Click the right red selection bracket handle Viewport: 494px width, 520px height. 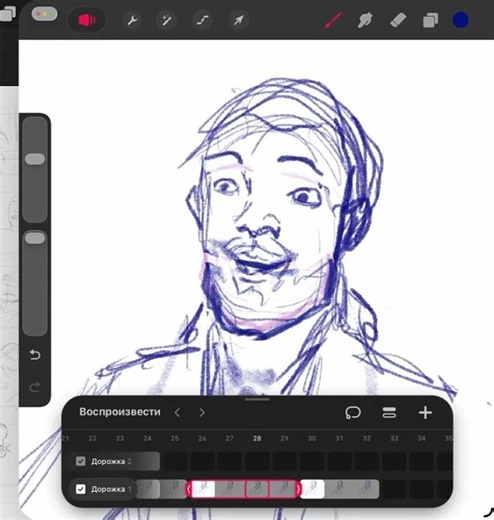[298, 489]
